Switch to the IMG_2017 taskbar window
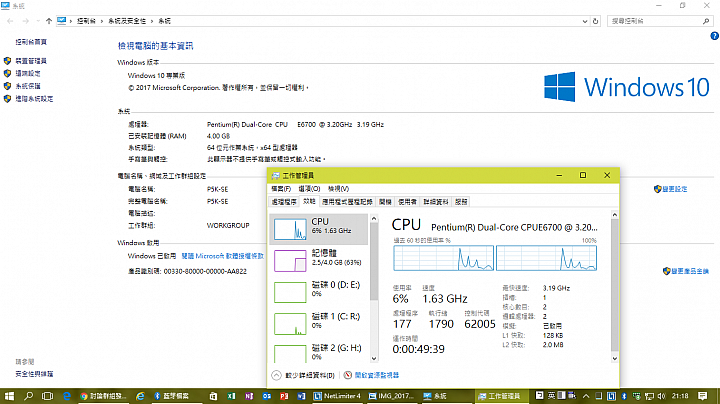Screen dimensions: 720x404 pos(392,396)
